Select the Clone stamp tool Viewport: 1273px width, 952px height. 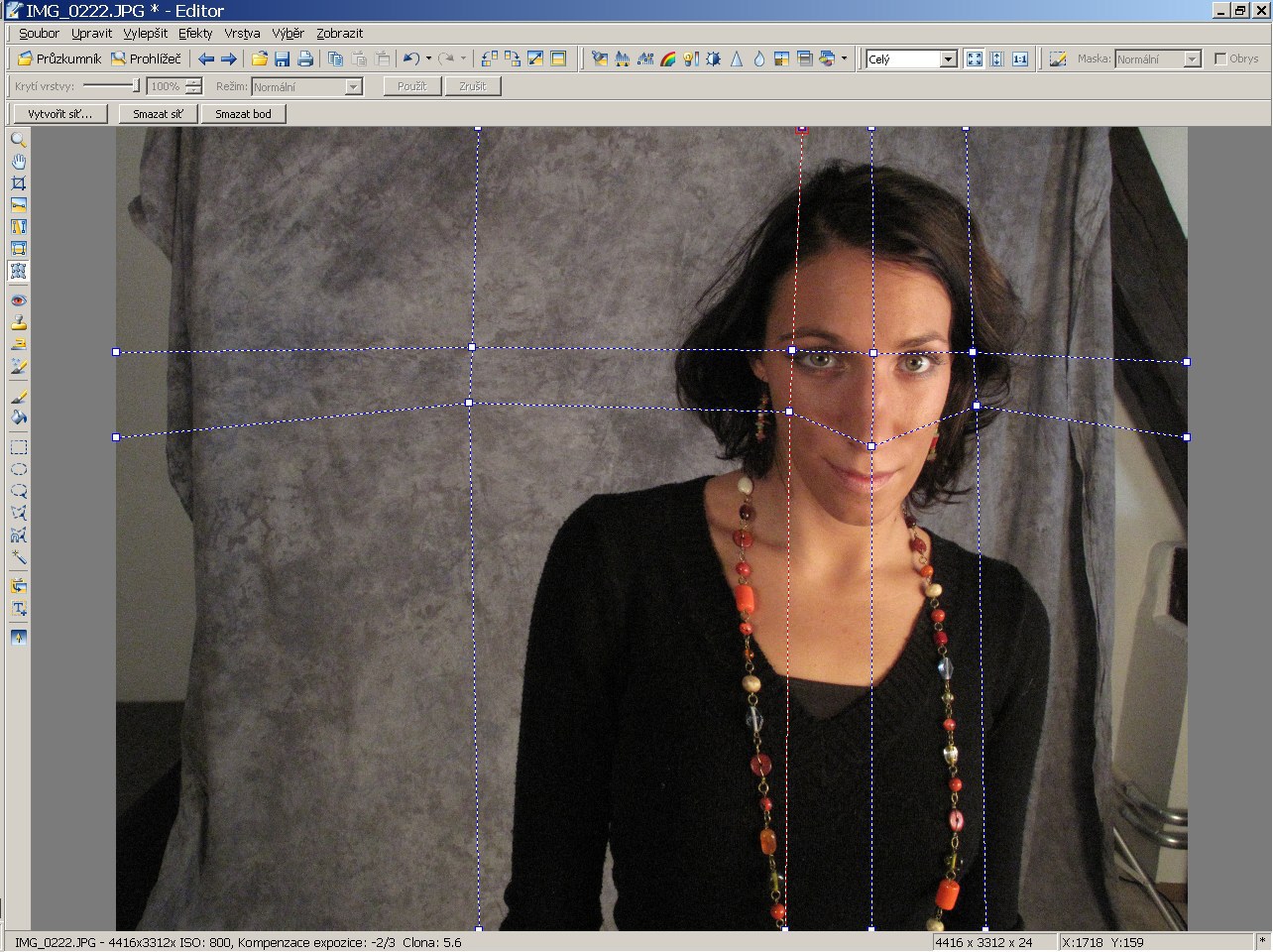[18, 322]
